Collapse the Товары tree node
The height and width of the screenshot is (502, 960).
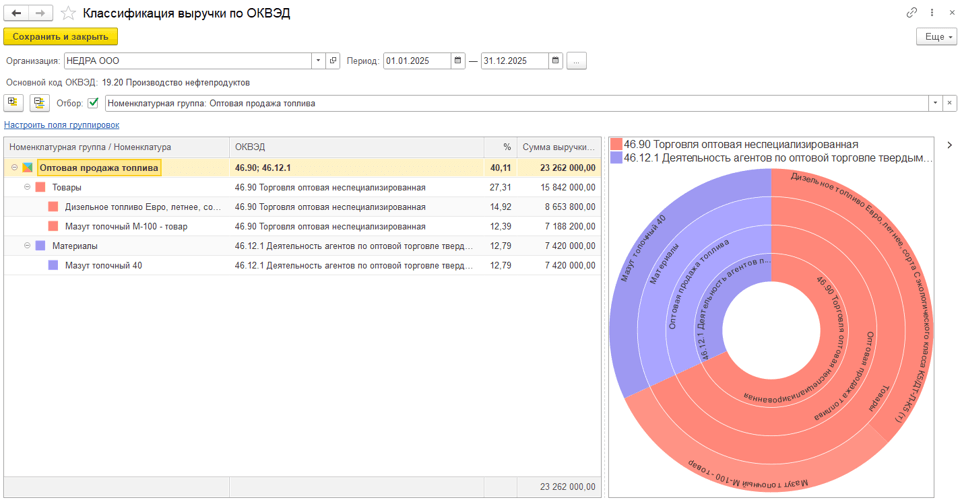click(27, 187)
